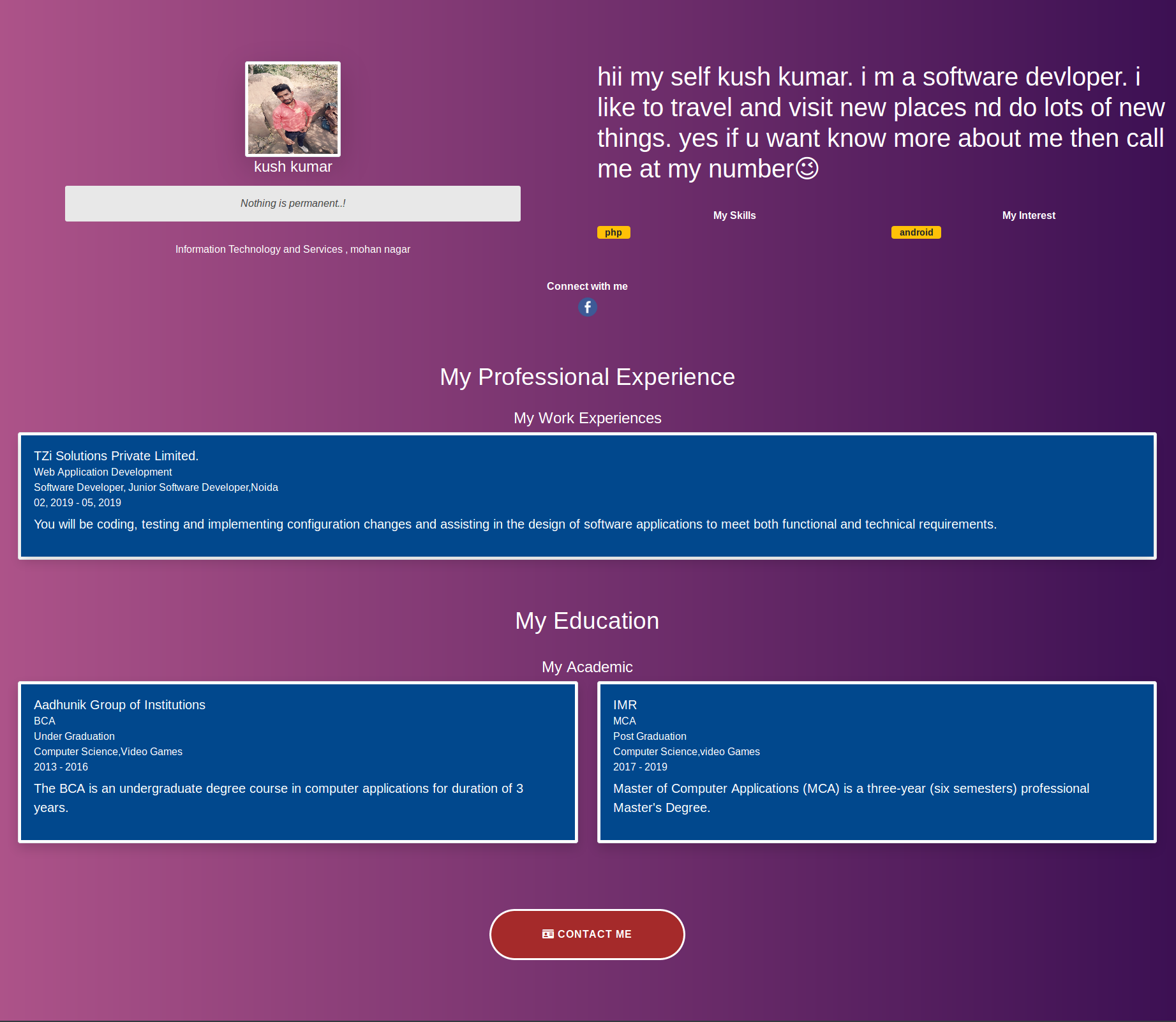Click the 'My Work Experiences' heading
Image resolution: width=1176 pixels, height=1022 pixels.
tap(587, 417)
